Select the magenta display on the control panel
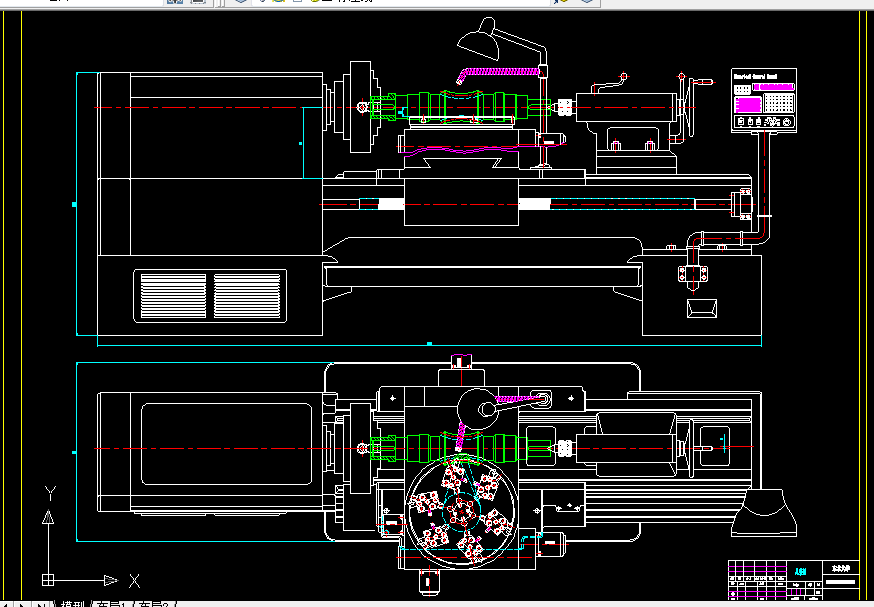 click(748, 104)
